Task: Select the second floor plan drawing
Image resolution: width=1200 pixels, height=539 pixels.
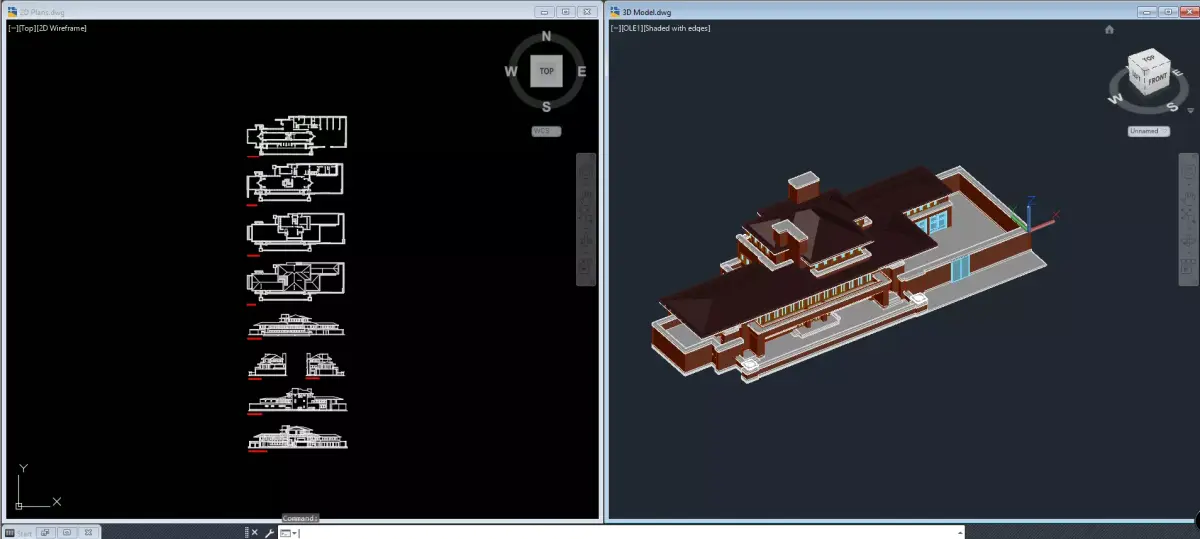Action: click(295, 181)
